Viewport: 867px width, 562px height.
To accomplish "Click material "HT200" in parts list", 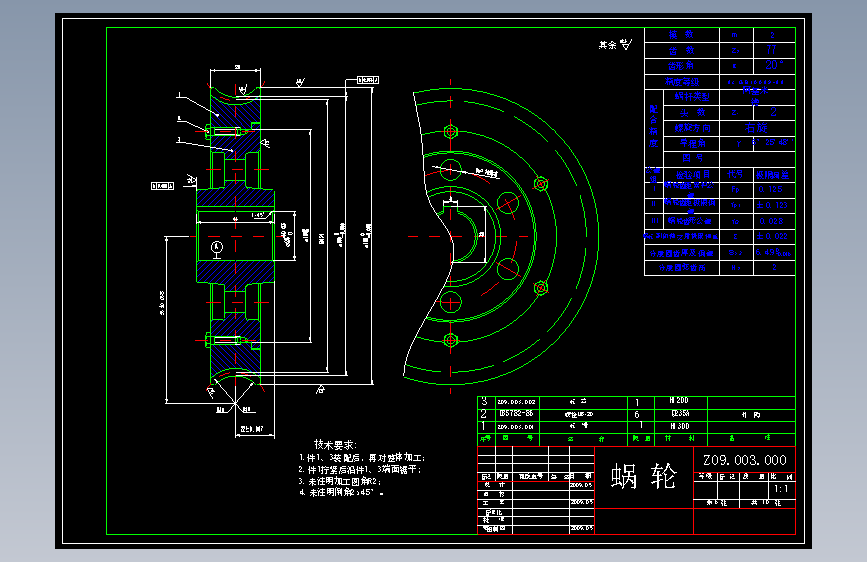I will [x=679, y=400].
